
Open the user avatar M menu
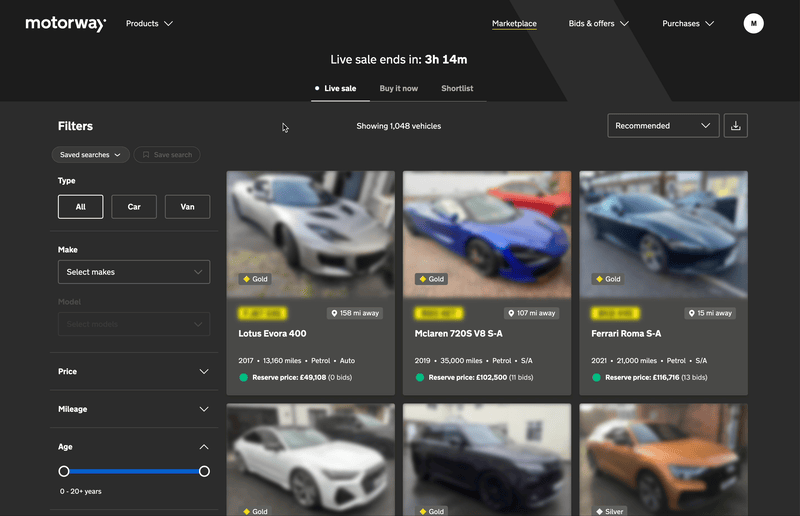click(753, 23)
